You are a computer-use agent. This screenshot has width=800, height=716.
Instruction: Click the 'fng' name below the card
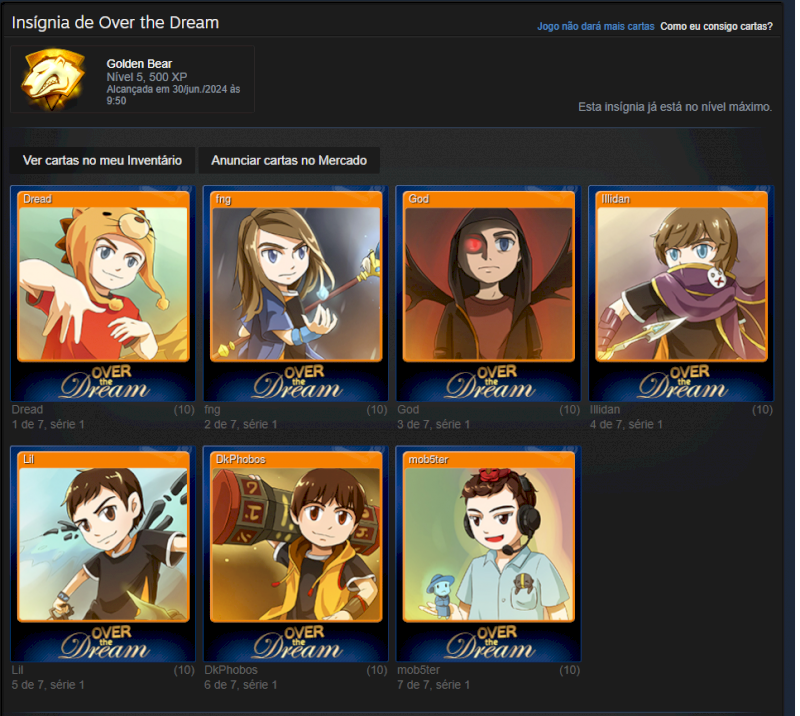pyautogui.click(x=212, y=409)
